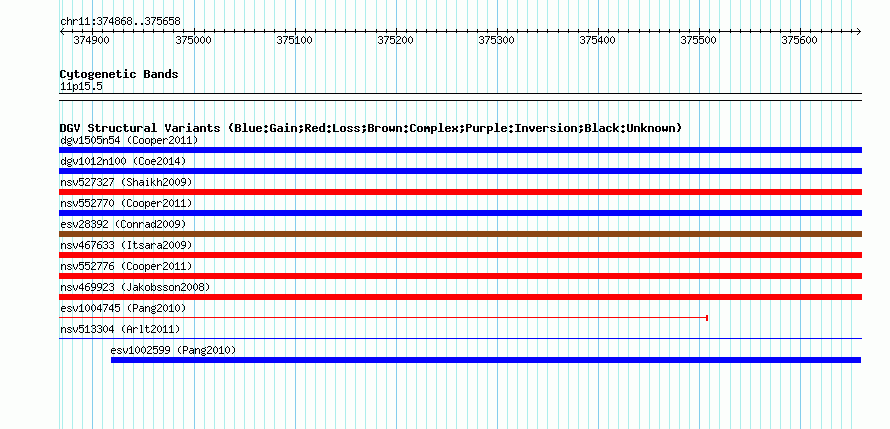Open the dgv1012n100 (Coe2014) variant label
Viewport: 890px width, 429px height.
[x=123, y=161]
